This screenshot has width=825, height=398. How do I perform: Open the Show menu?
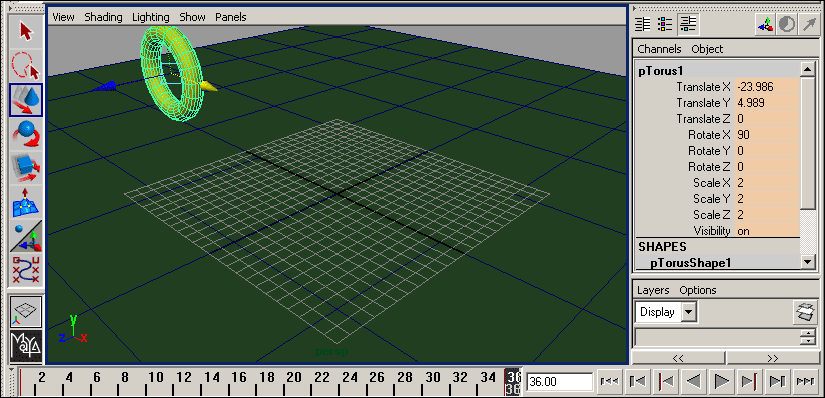coord(192,17)
